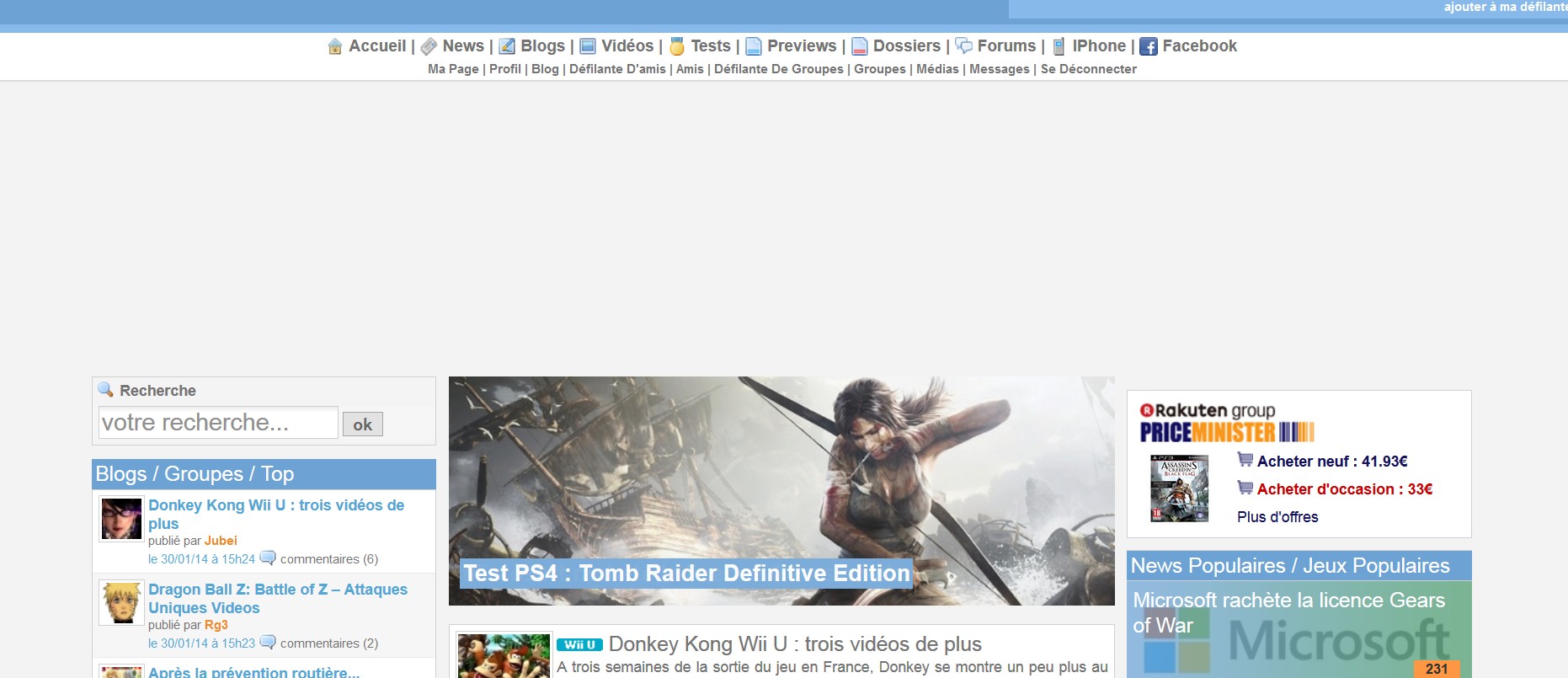1568x678 pixels.
Task: Click the iPhone device icon
Action: pyautogui.click(x=1059, y=46)
